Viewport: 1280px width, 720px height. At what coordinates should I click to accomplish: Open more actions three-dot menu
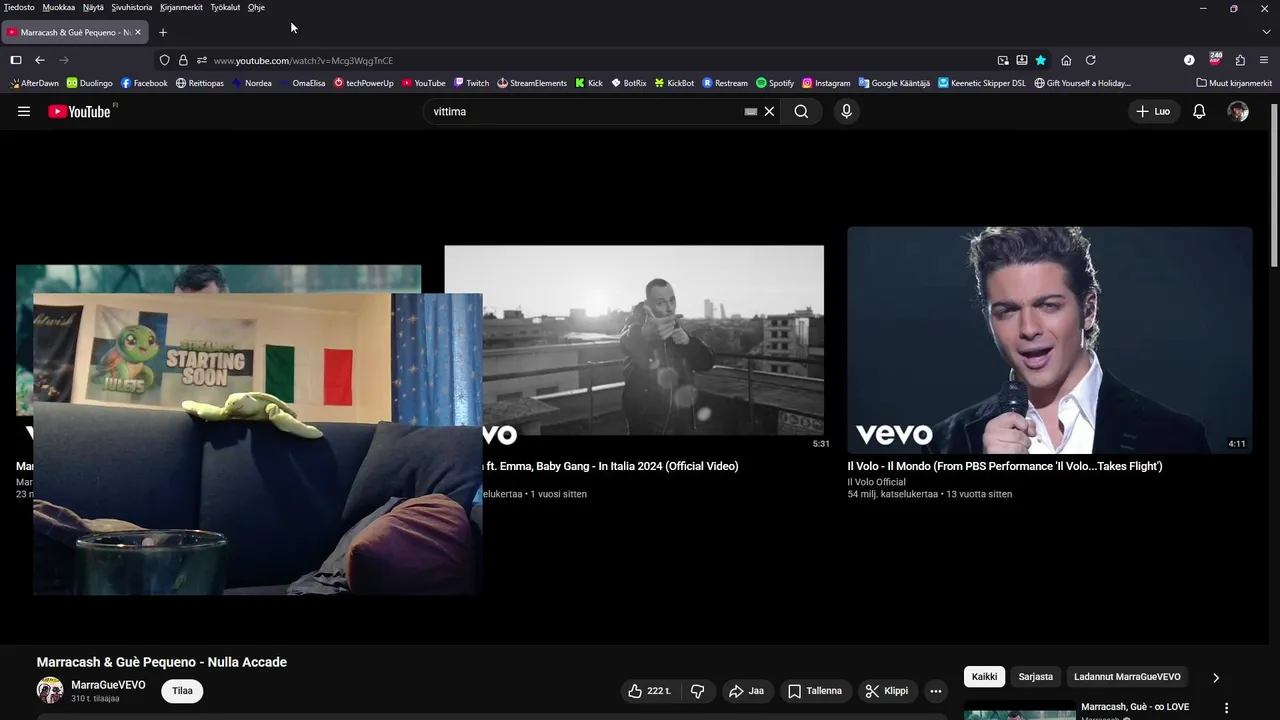click(x=935, y=691)
